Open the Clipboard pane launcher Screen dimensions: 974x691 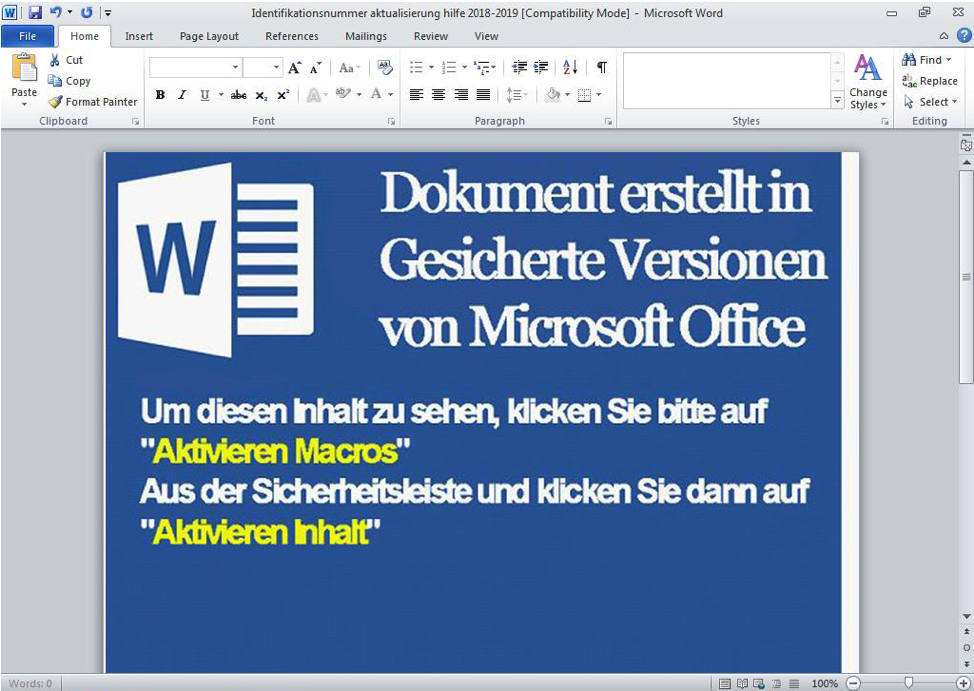[x=135, y=122]
